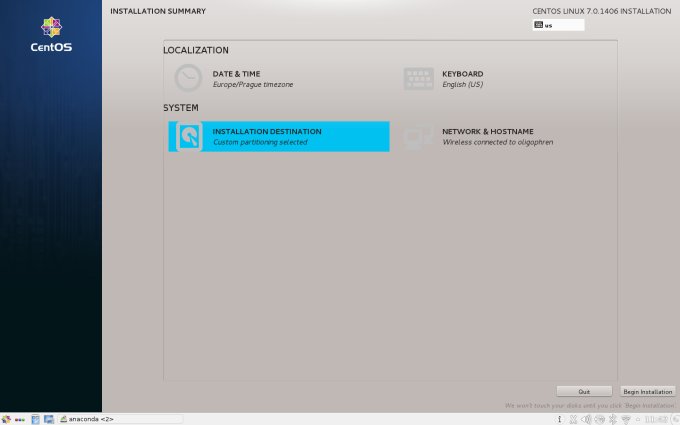Open the Keyboard layout settings icon
This screenshot has height=425, width=680.
pyautogui.click(x=418, y=79)
